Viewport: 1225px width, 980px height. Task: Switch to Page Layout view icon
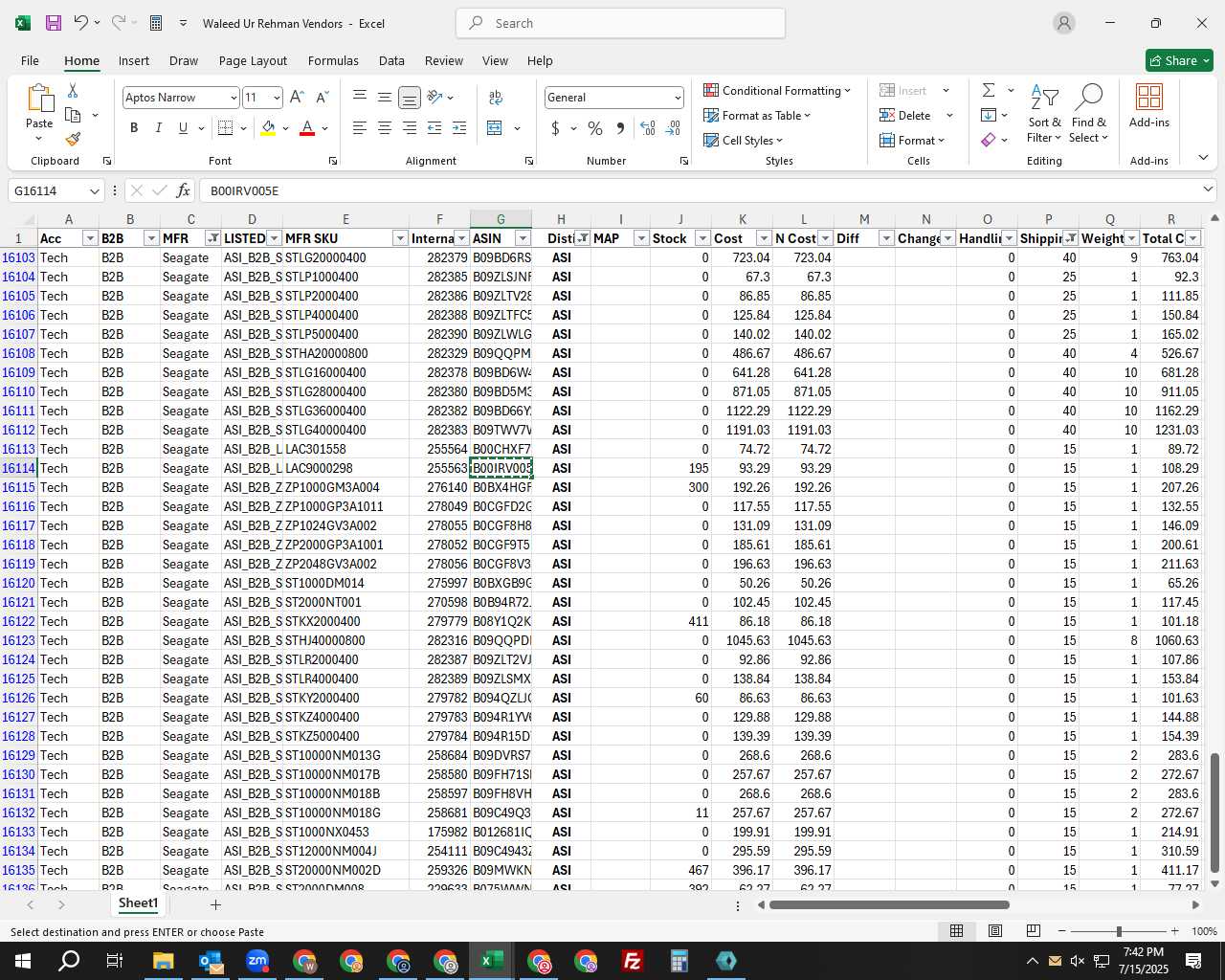pos(995,931)
